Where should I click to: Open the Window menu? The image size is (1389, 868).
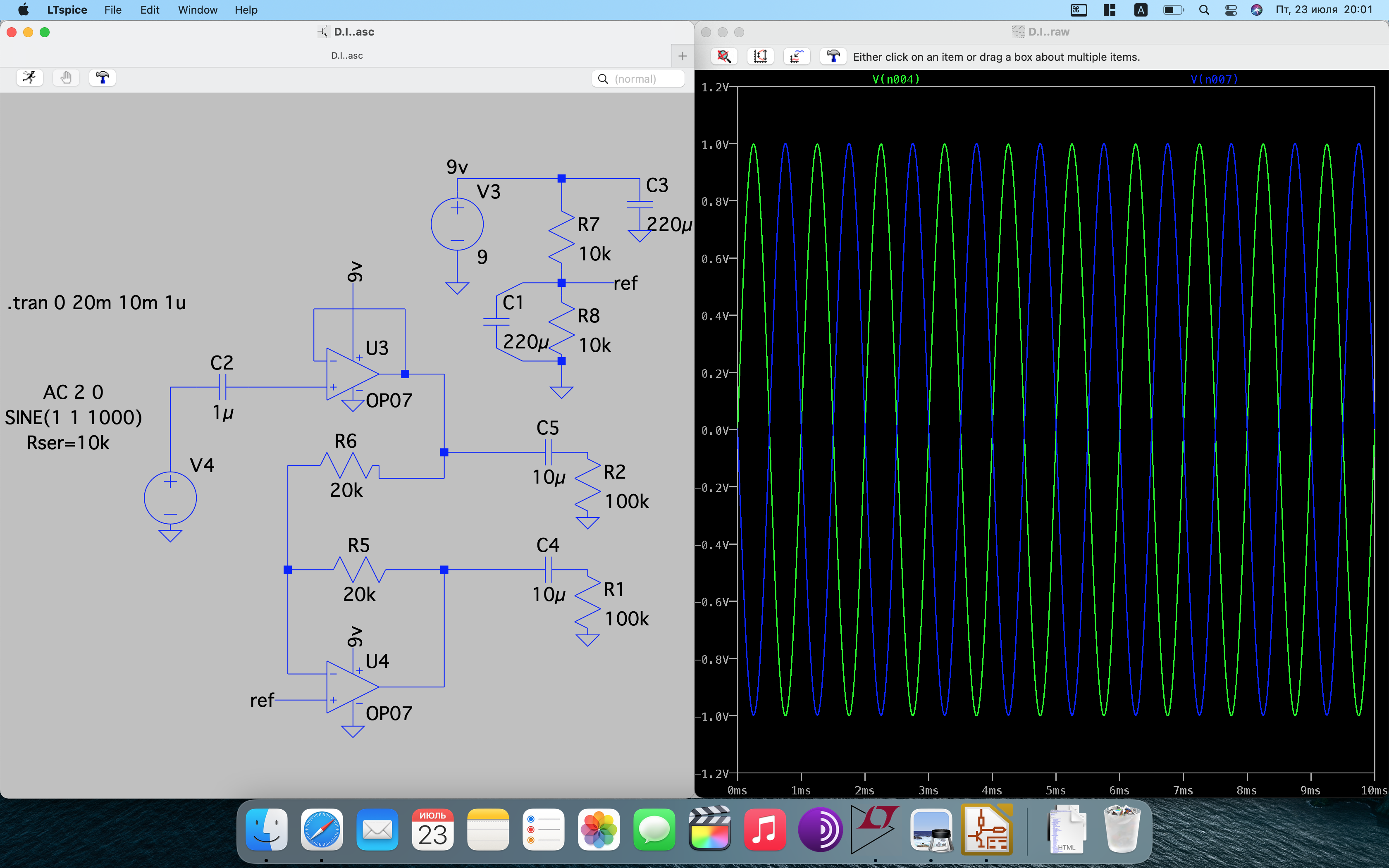[x=198, y=10]
